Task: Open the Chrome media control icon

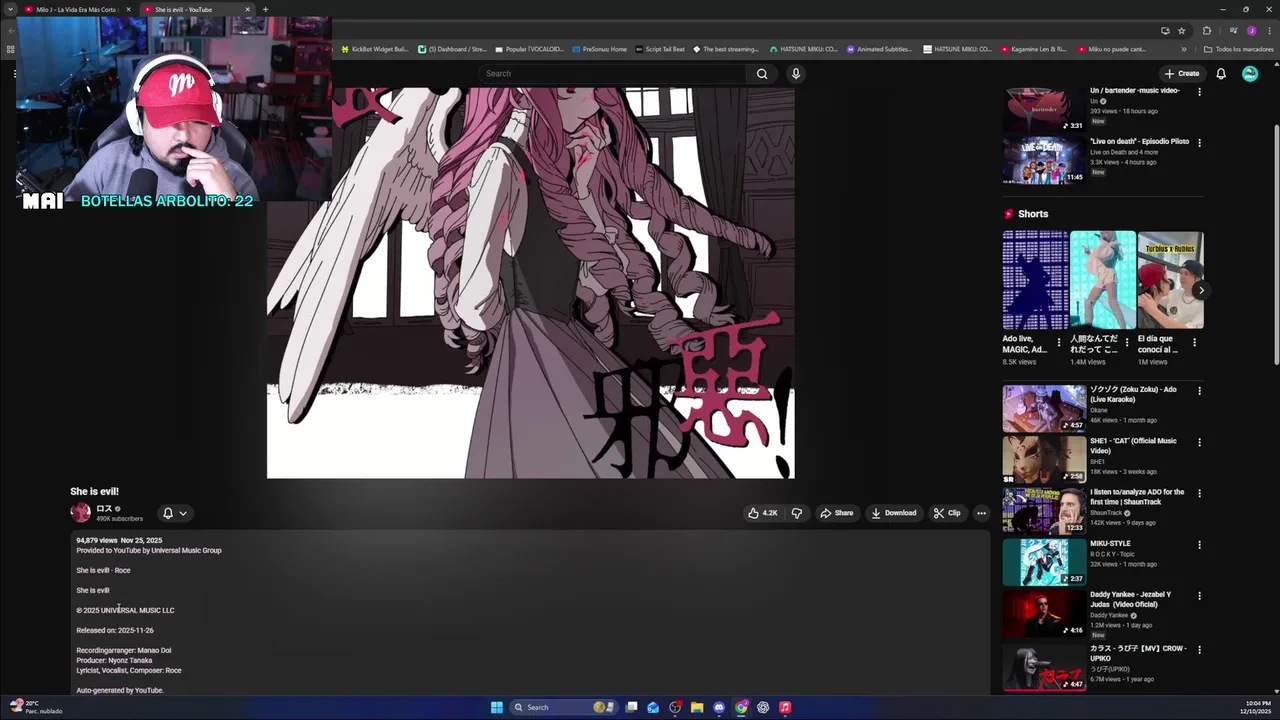Action: [1233, 30]
